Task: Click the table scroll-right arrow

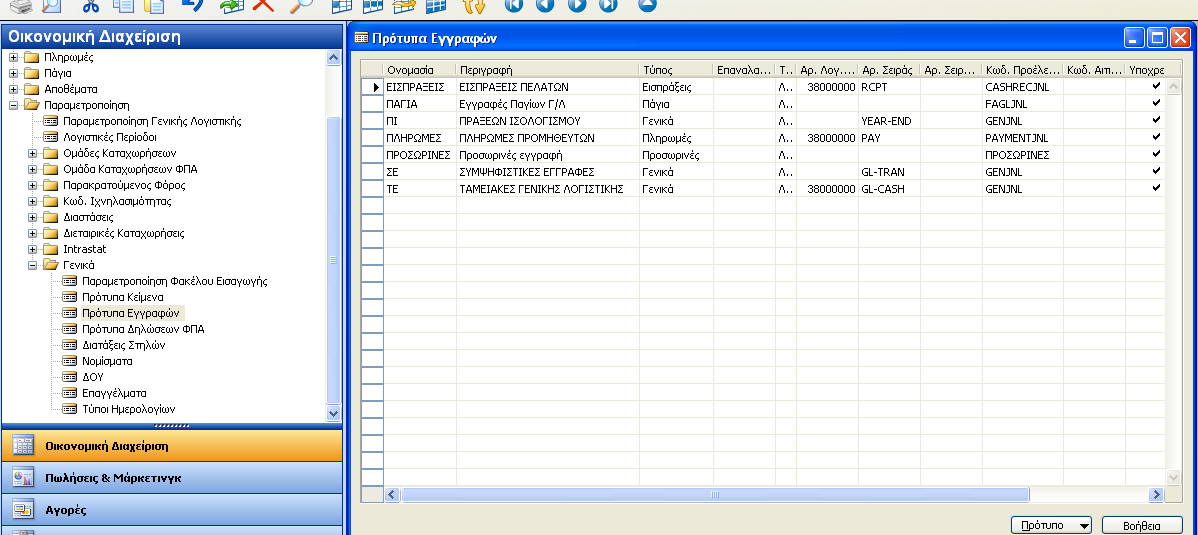Action: pos(1155,495)
